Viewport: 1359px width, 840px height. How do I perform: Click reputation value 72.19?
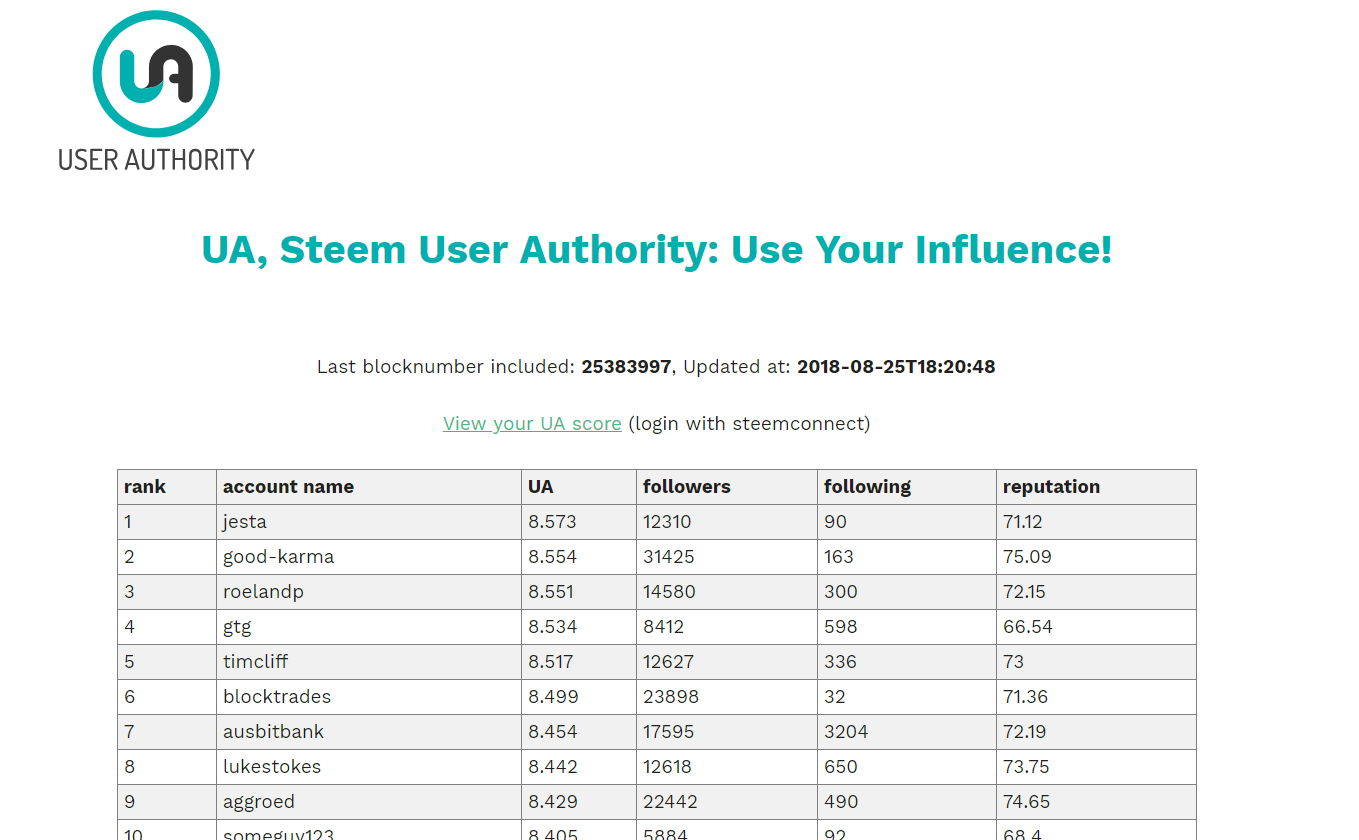click(x=1025, y=732)
